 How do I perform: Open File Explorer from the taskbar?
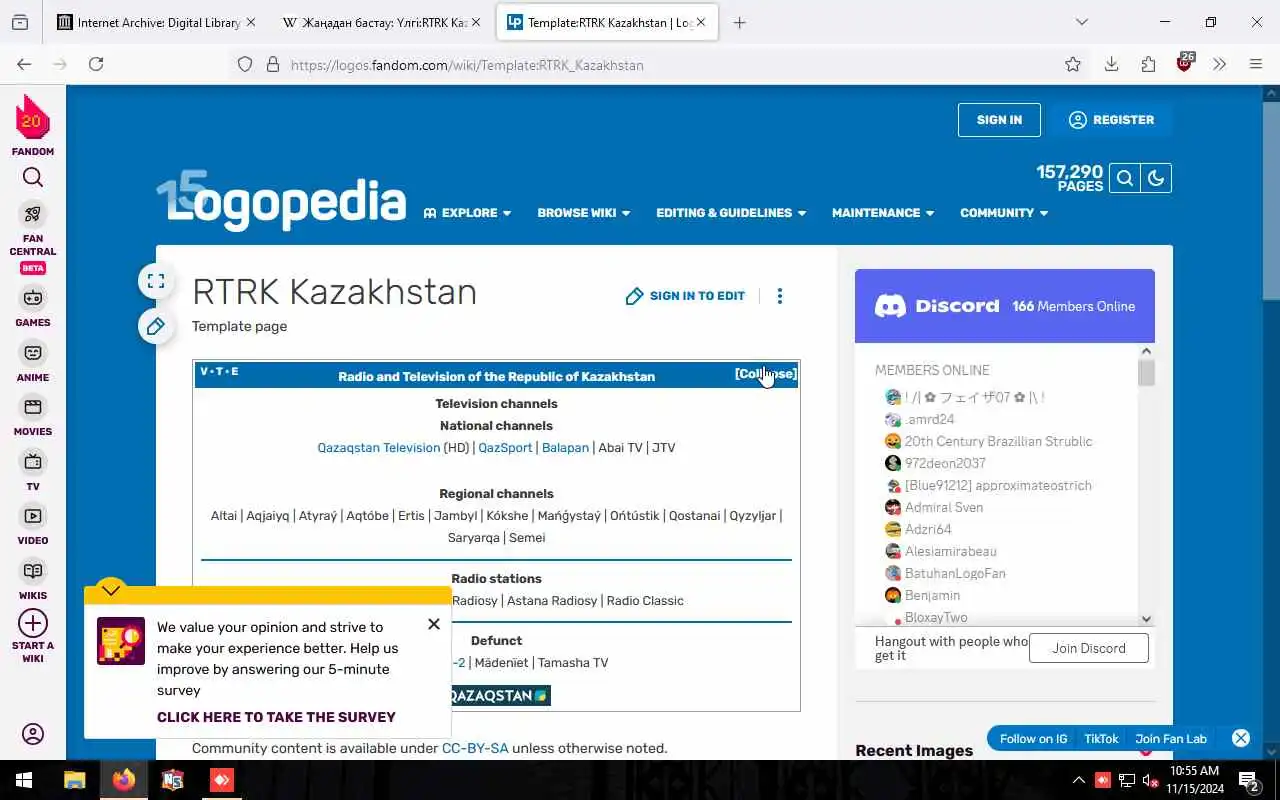pos(75,780)
